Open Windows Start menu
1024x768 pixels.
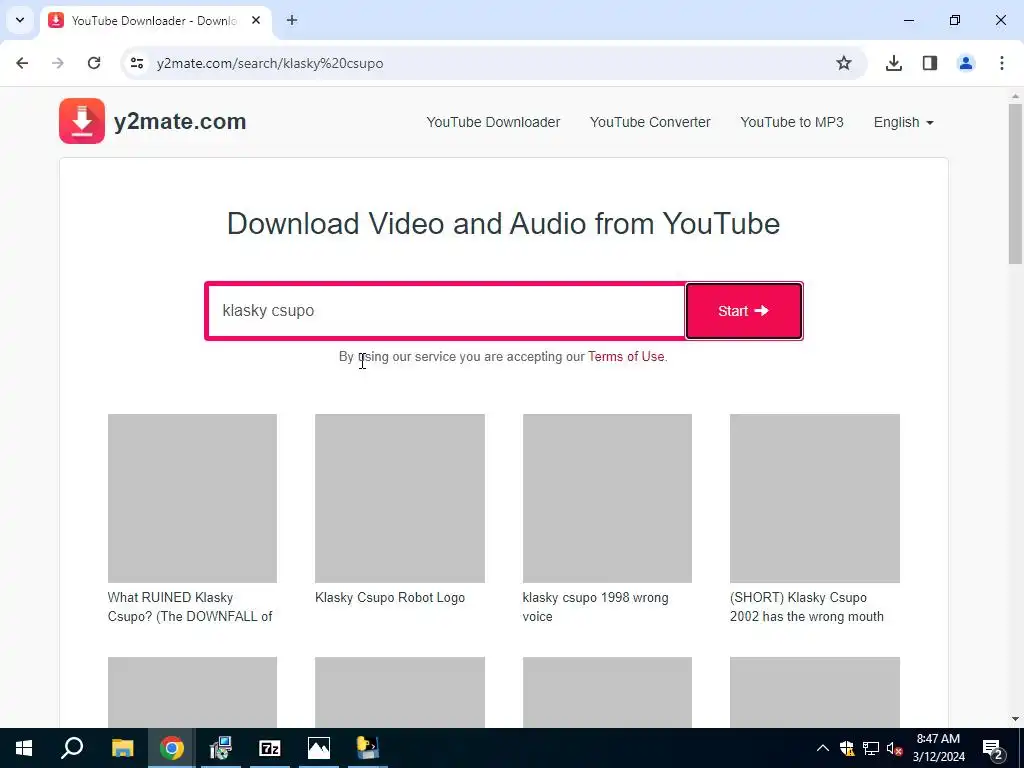[x=24, y=748]
